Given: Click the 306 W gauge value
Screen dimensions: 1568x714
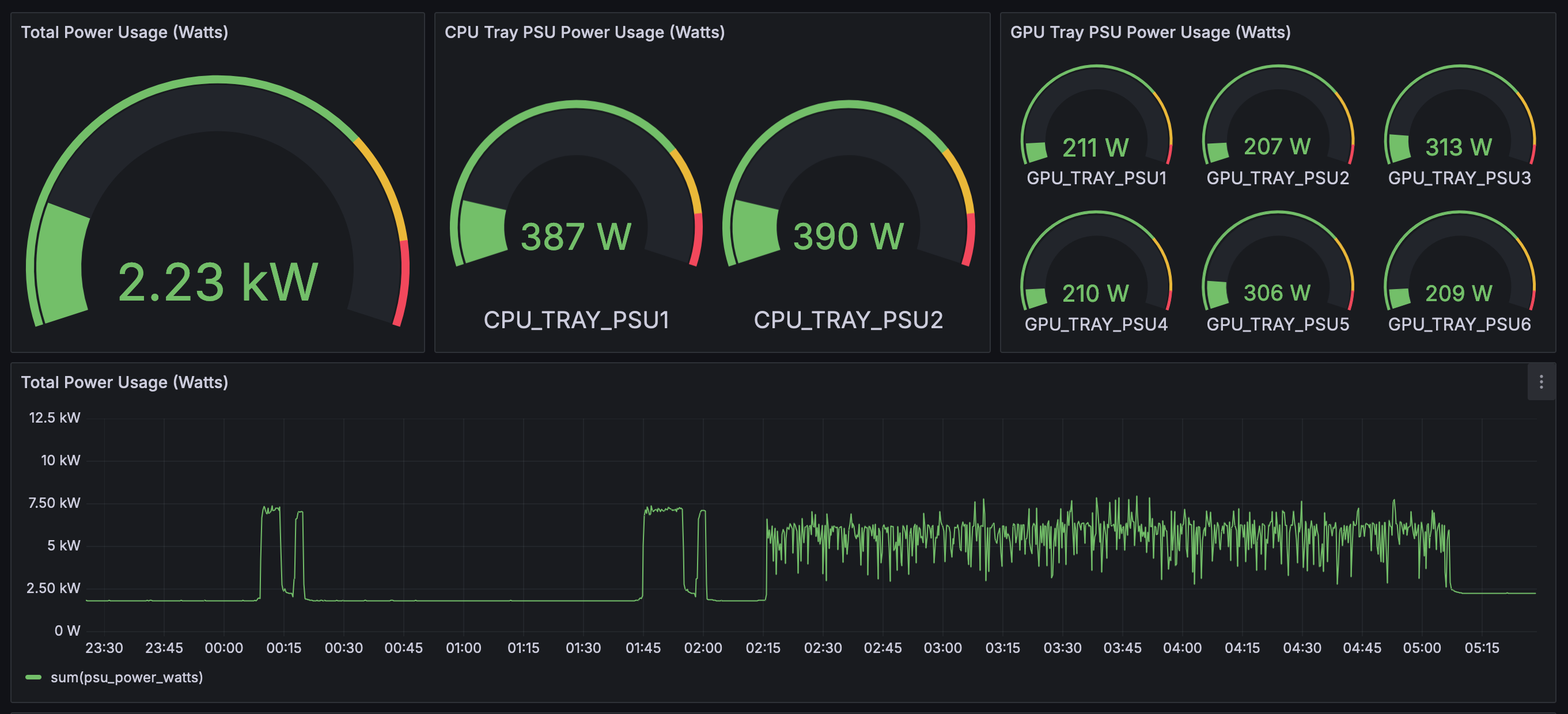Looking at the screenshot, I should (1277, 293).
